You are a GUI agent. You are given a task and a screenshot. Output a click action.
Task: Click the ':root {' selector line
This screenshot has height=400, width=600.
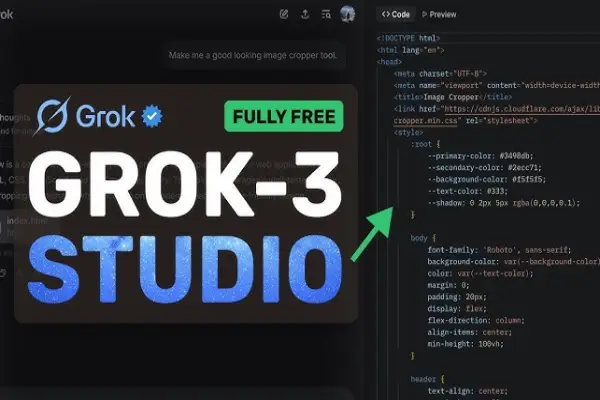tap(425, 144)
